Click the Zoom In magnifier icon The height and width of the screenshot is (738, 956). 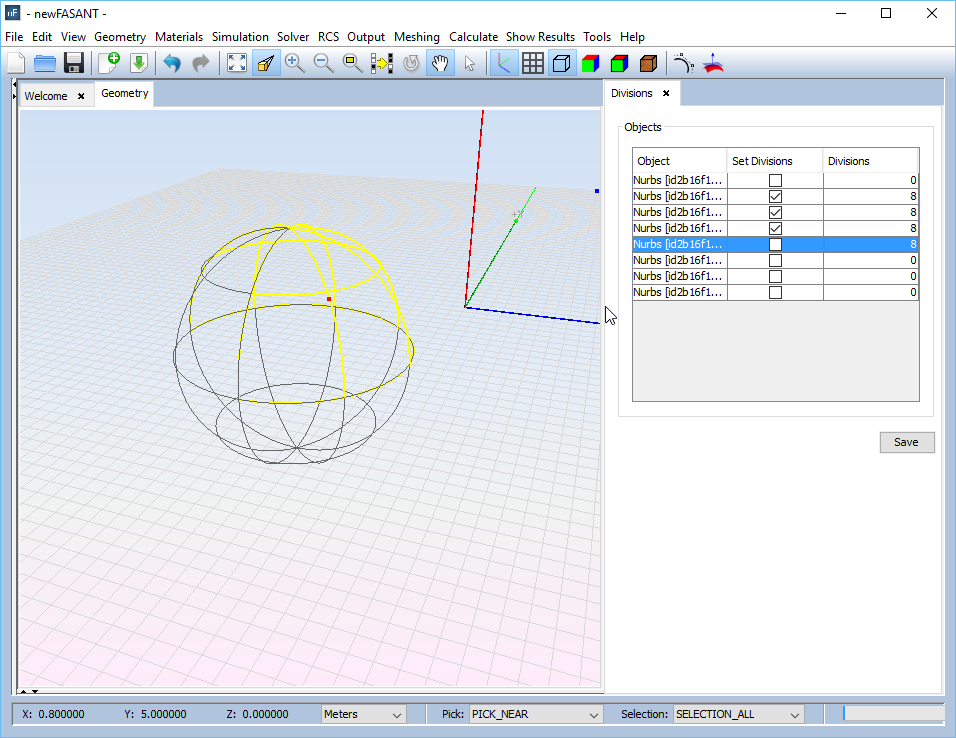tap(294, 63)
